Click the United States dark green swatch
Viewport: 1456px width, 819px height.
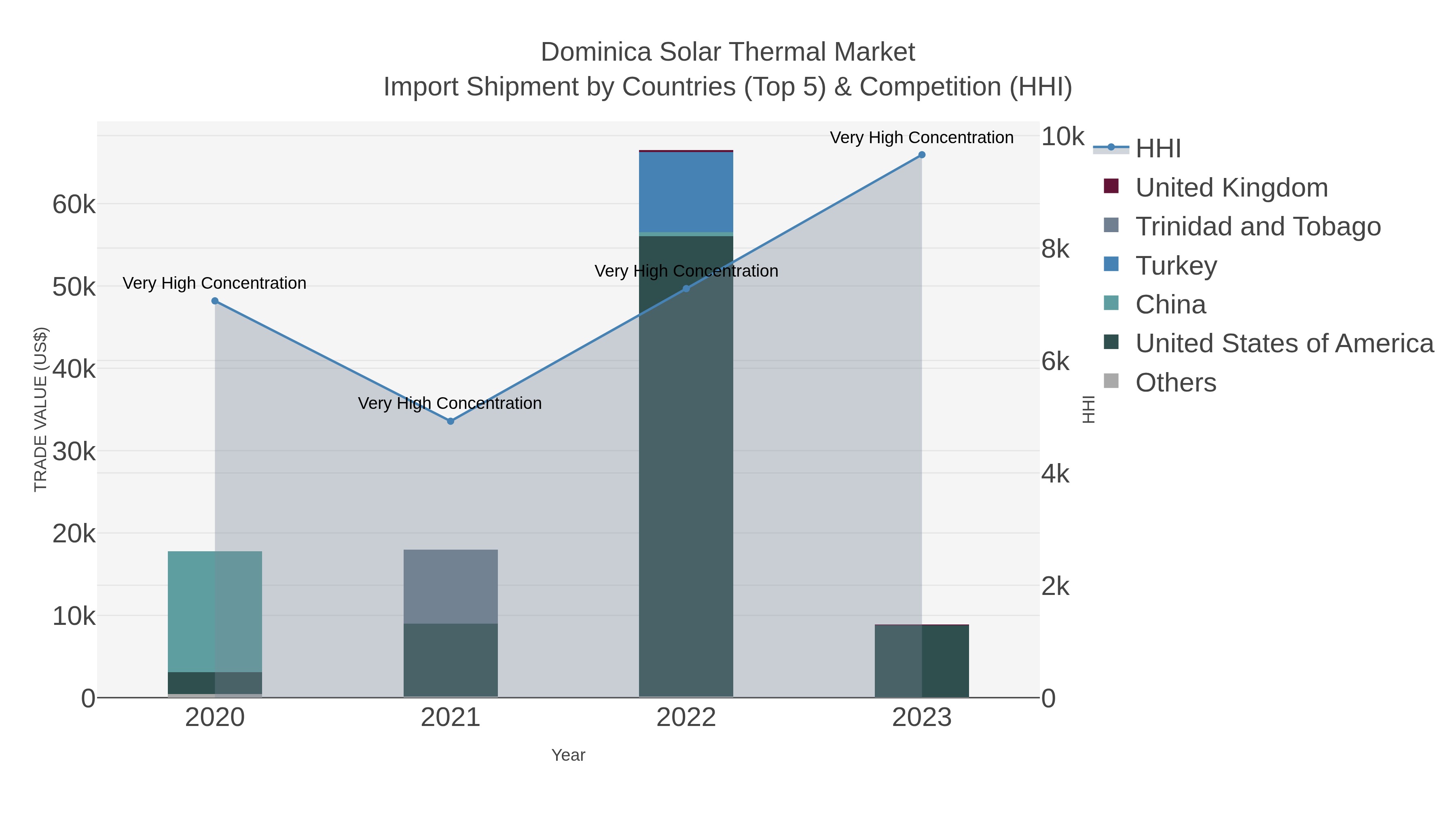[1111, 342]
